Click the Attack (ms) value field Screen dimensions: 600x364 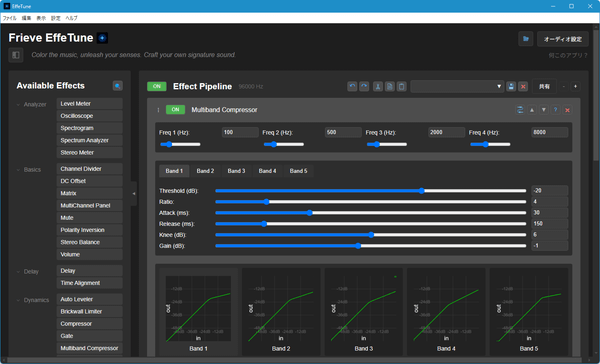pos(549,213)
